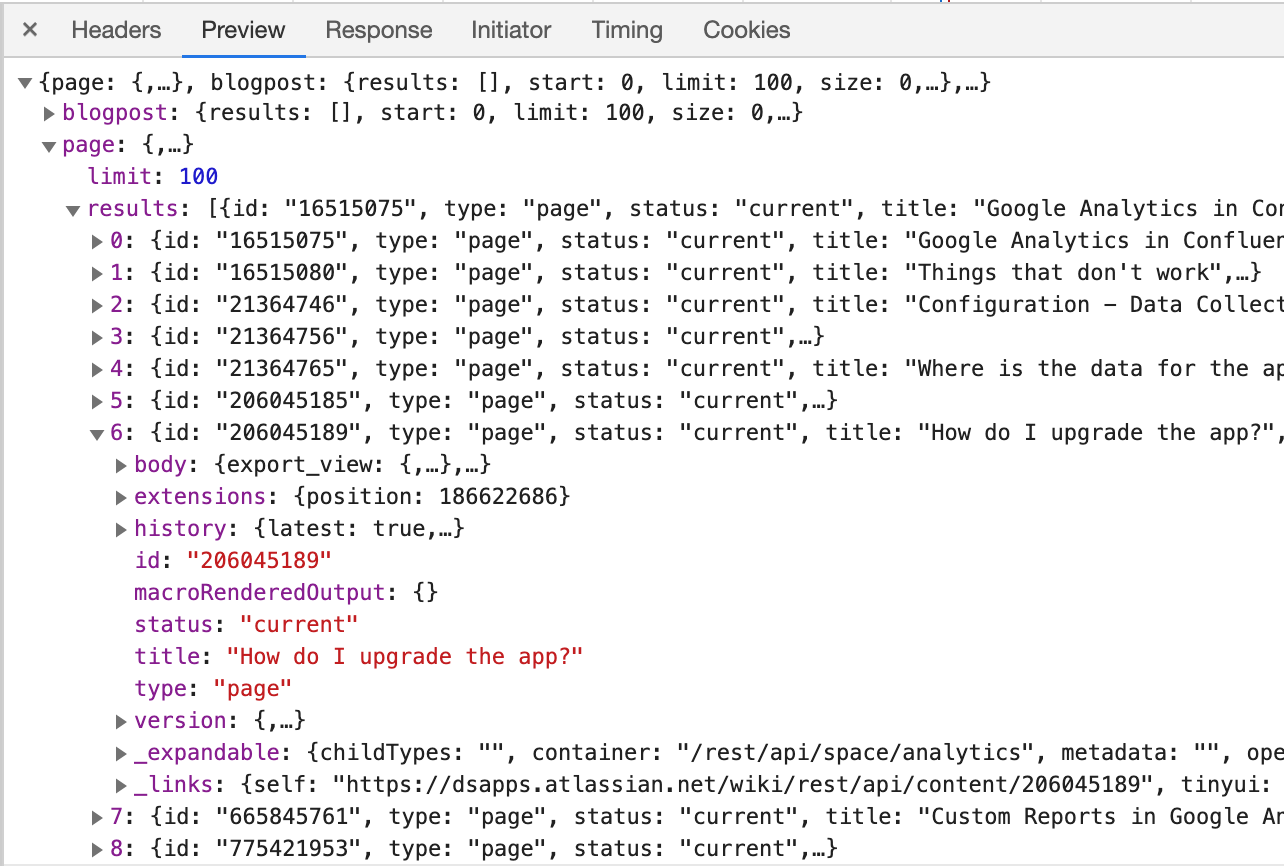Screen dimensions: 1284x866
Task: Expand result 7 Custom Reports
Action: 97,816
